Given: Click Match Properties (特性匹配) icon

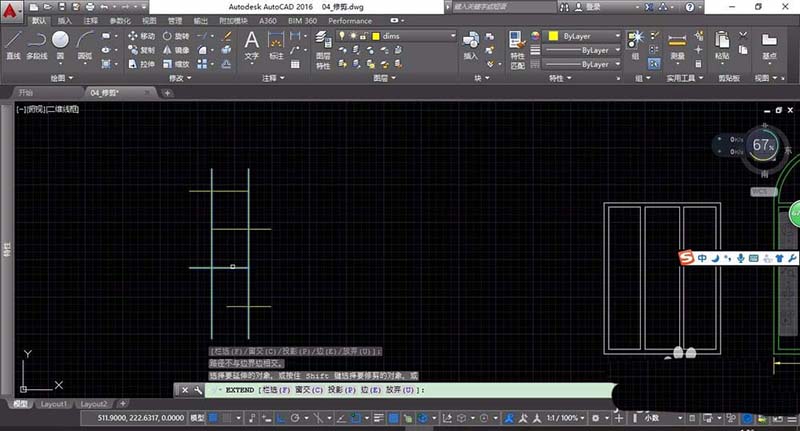Looking at the screenshot, I should click(517, 44).
